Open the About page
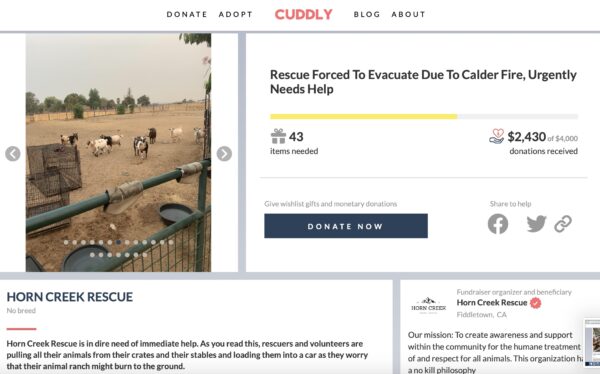 pyautogui.click(x=408, y=15)
